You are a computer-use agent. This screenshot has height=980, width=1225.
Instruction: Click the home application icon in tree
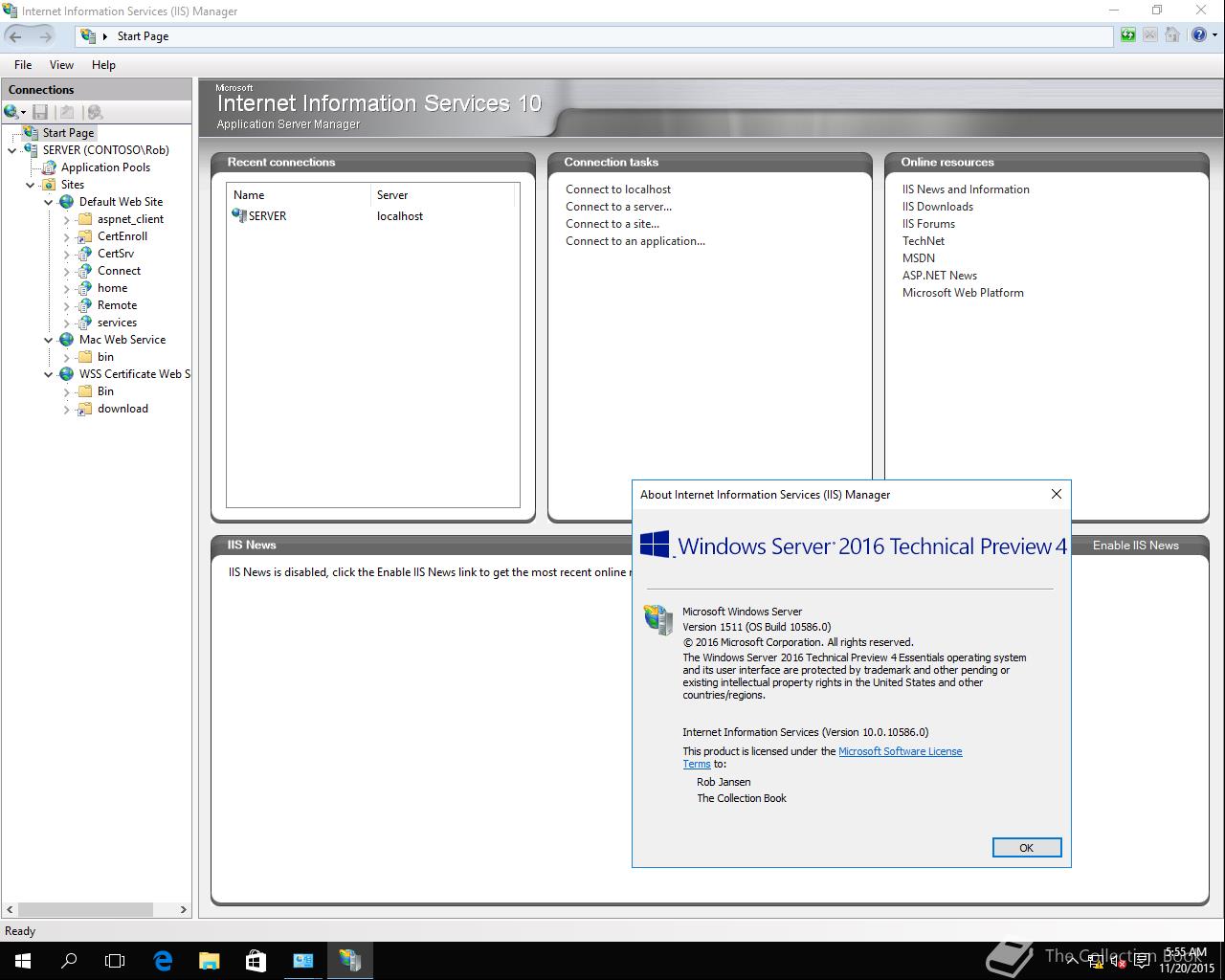coord(84,288)
